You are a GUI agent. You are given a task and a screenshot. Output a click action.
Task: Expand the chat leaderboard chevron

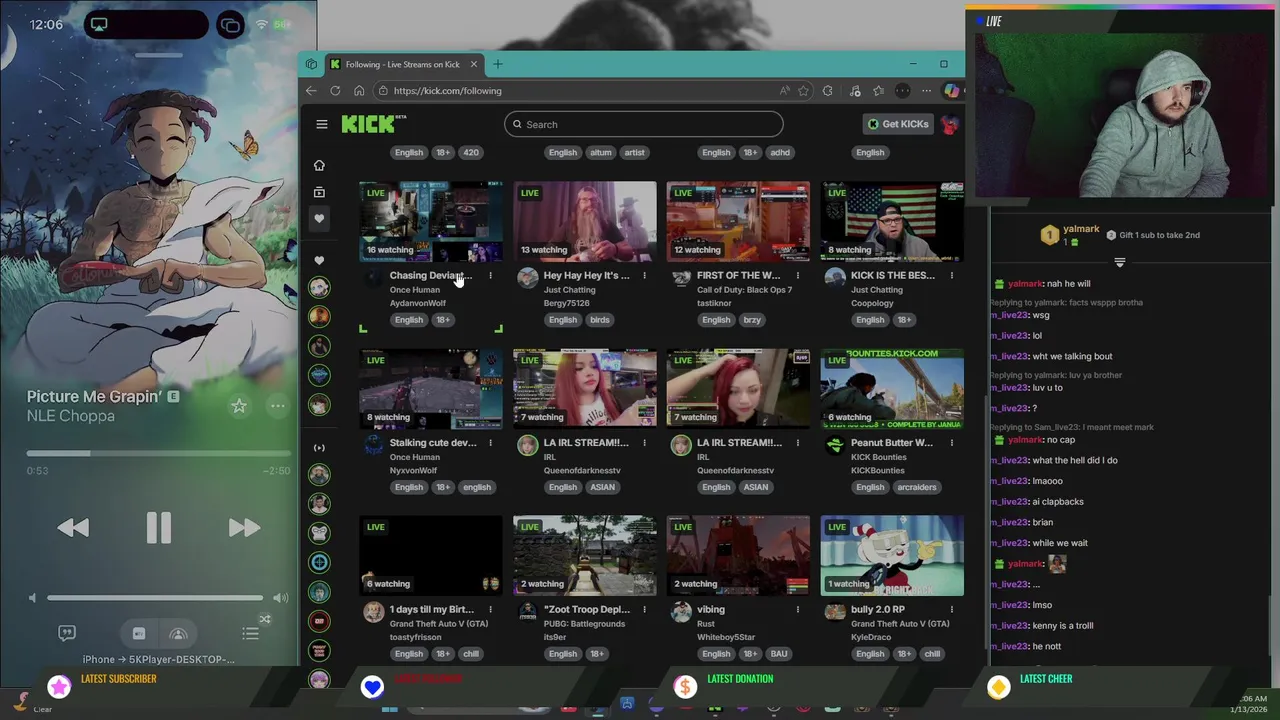point(1119,262)
